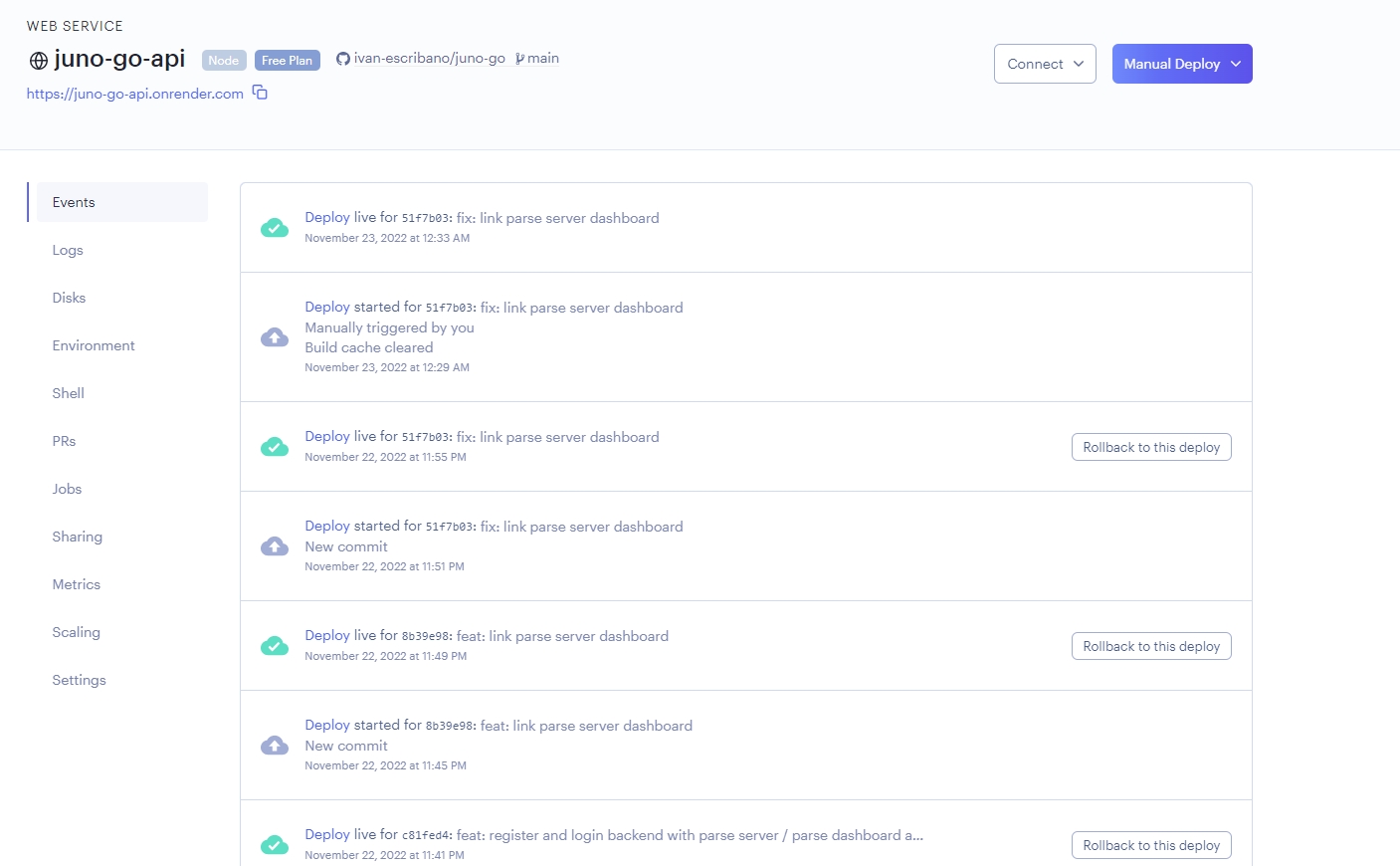Viewport: 1400px width, 866px height.
Task: Open the service Settings section
Action: coord(79,680)
